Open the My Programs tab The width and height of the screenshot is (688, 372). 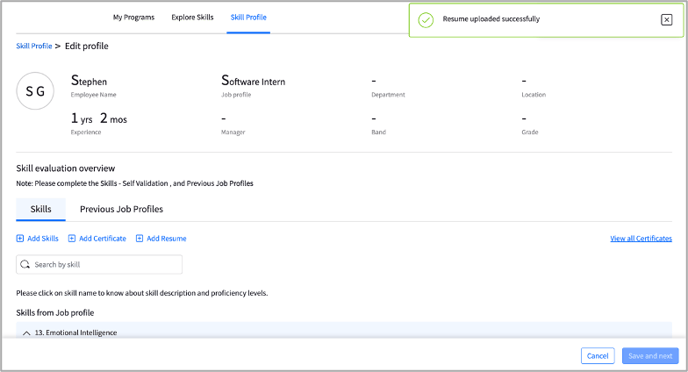coord(133,17)
